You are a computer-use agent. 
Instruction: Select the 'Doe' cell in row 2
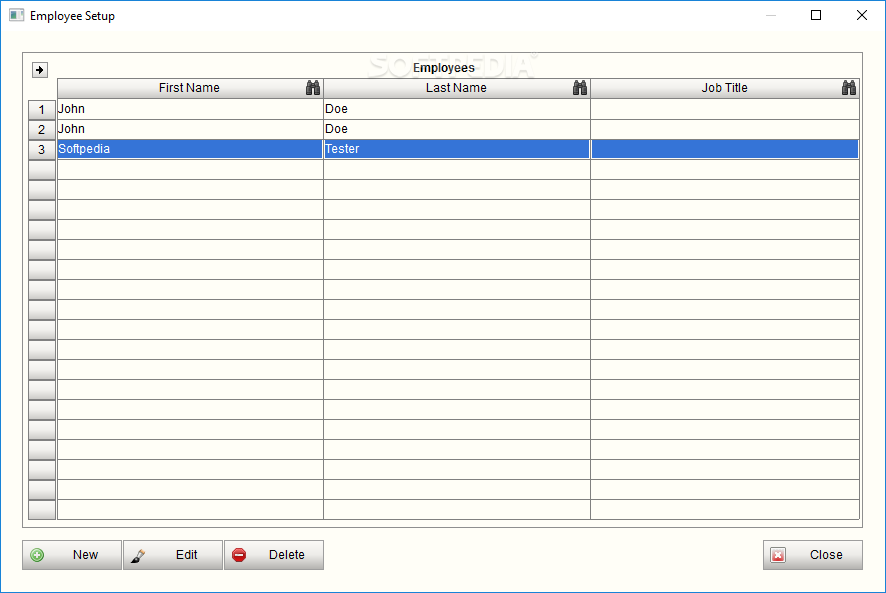point(457,129)
